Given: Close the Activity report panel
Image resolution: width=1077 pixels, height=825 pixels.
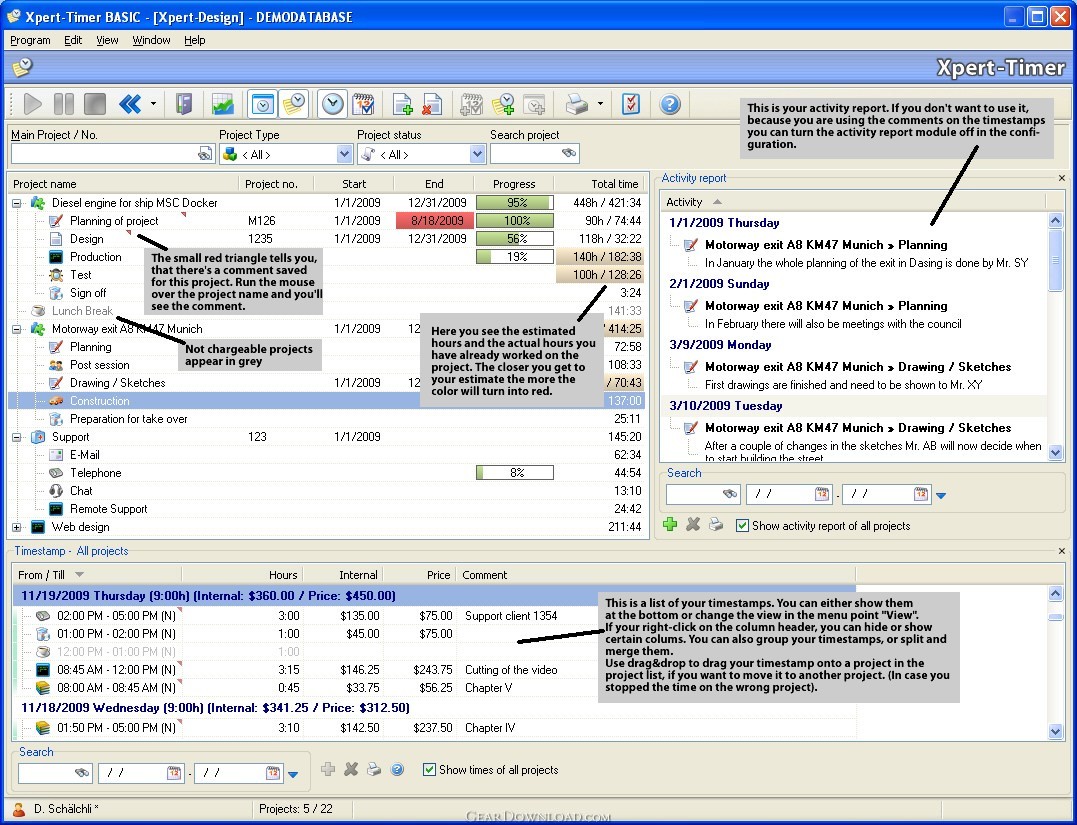Looking at the screenshot, I should click(x=1062, y=178).
